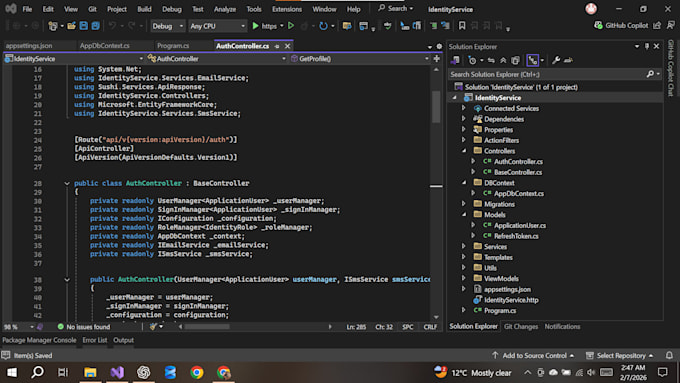
Task: Expand the Migrations folder arrow
Action: (x=464, y=204)
